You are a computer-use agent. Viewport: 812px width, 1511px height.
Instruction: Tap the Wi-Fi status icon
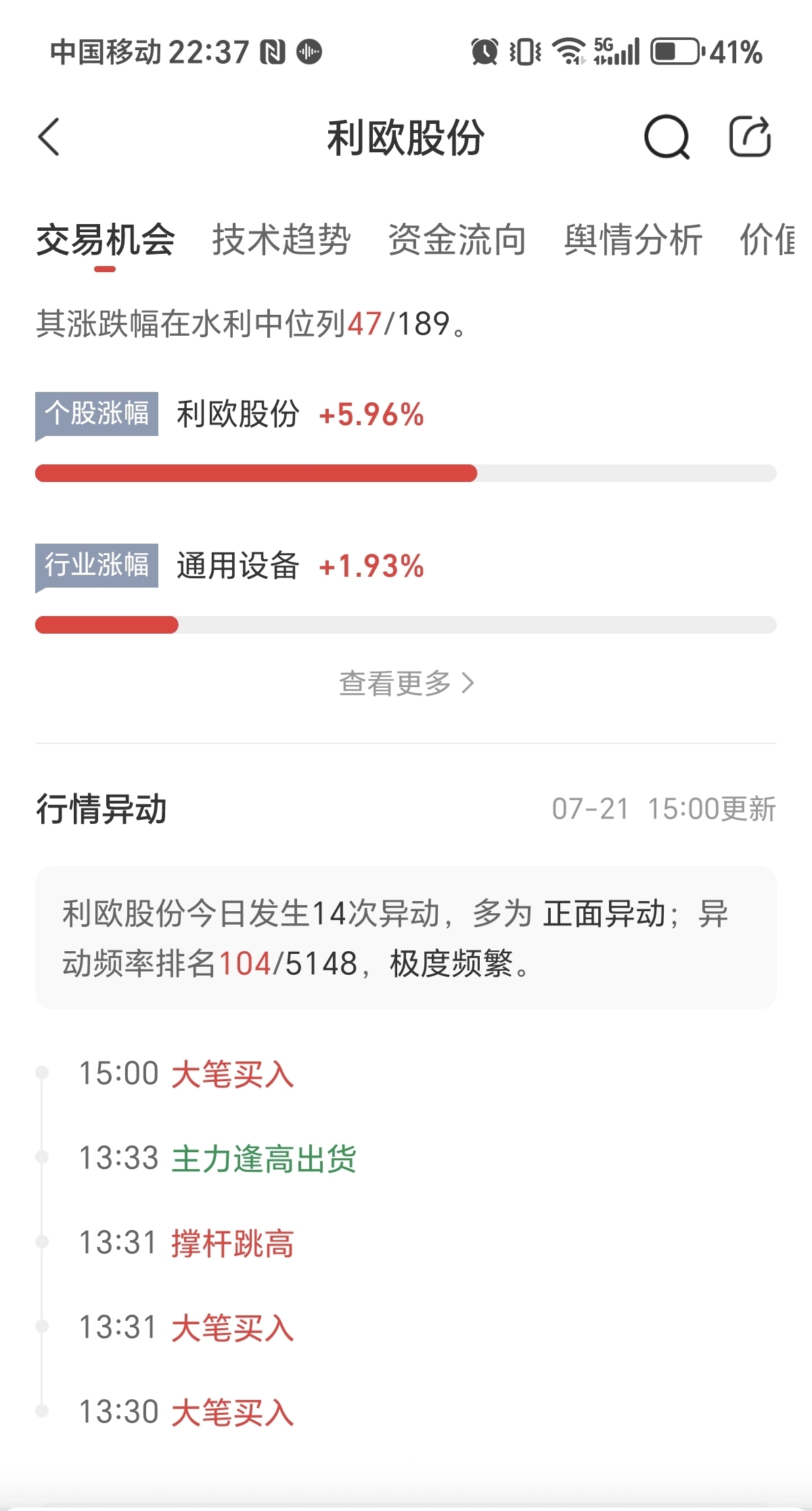[x=569, y=51]
